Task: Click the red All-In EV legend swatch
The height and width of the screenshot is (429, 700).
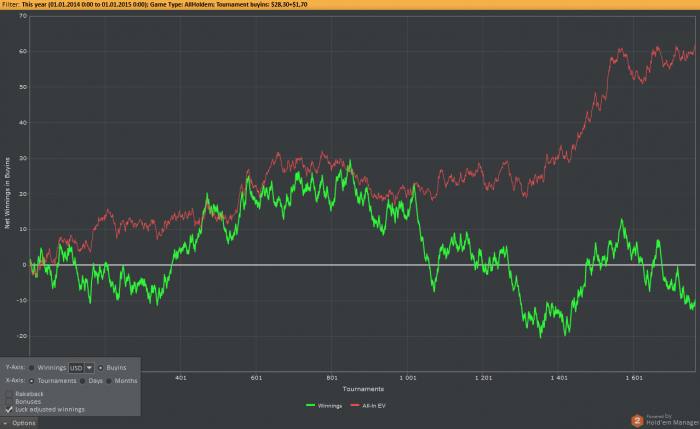Action: coord(355,405)
